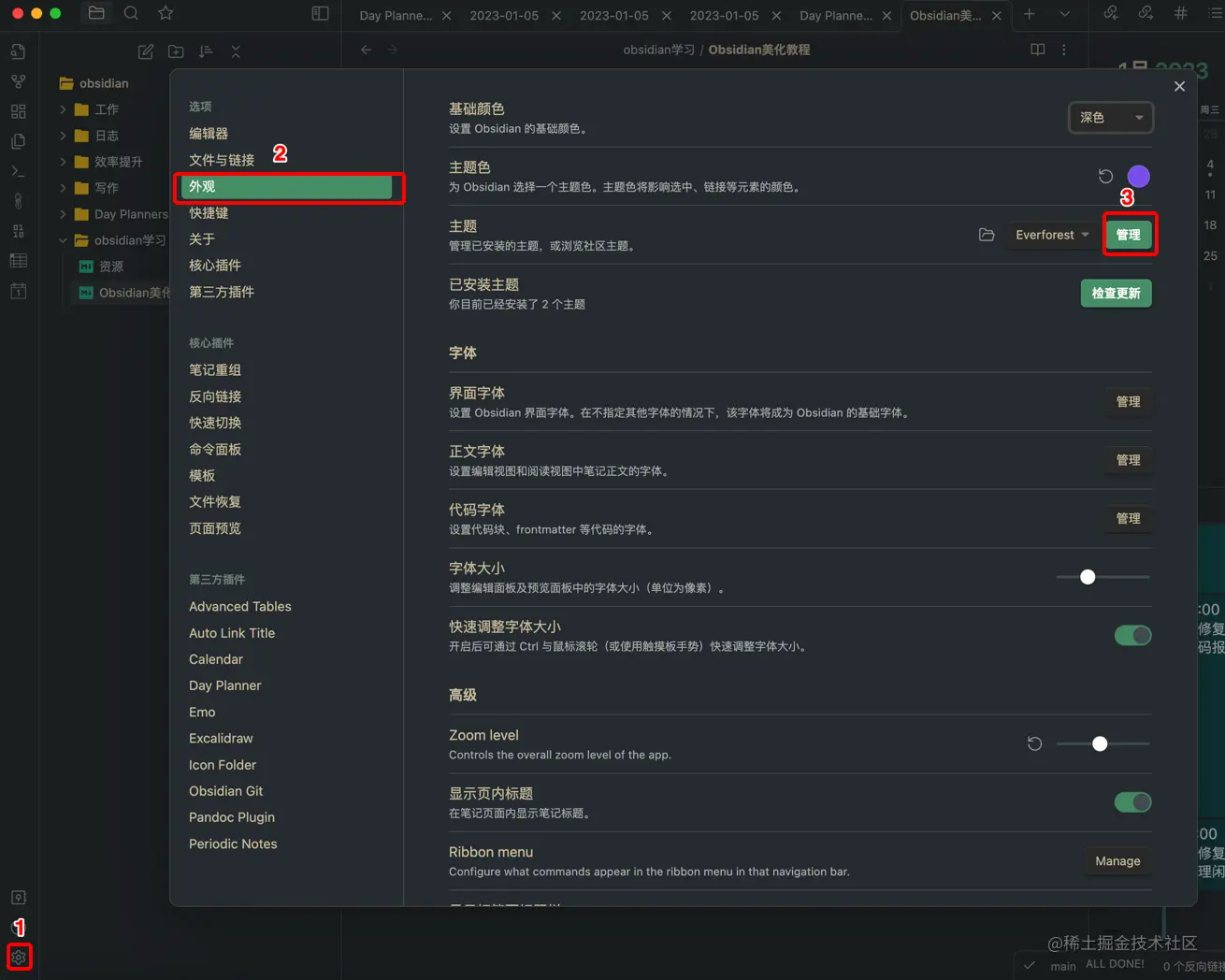Open graph view ribbon icon
This screenshot has height=980, width=1225.
[18, 81]
